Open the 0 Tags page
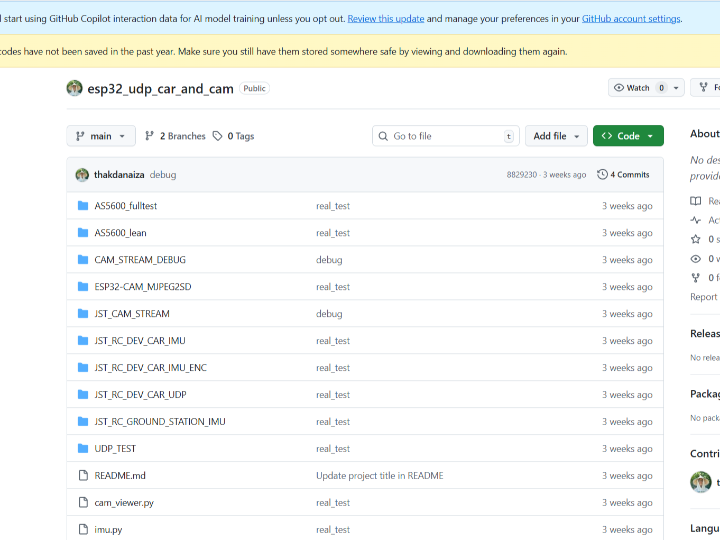Viewport: 720px width, 540px height. (x=233, y=136)
